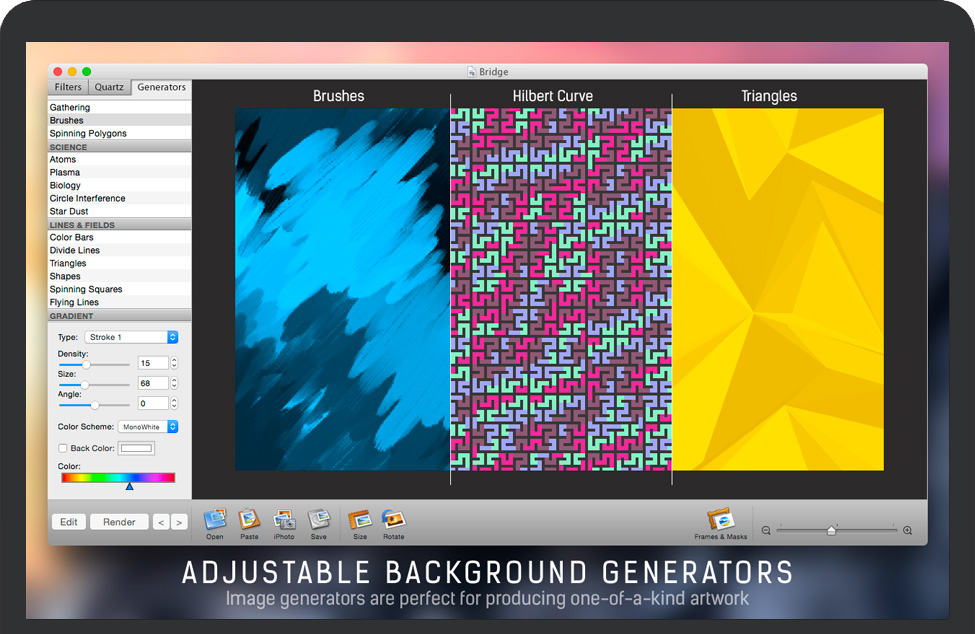Click the Open toolbar icon
The image size is (975, 634).
pyautogui.click(x=215, y=520)
